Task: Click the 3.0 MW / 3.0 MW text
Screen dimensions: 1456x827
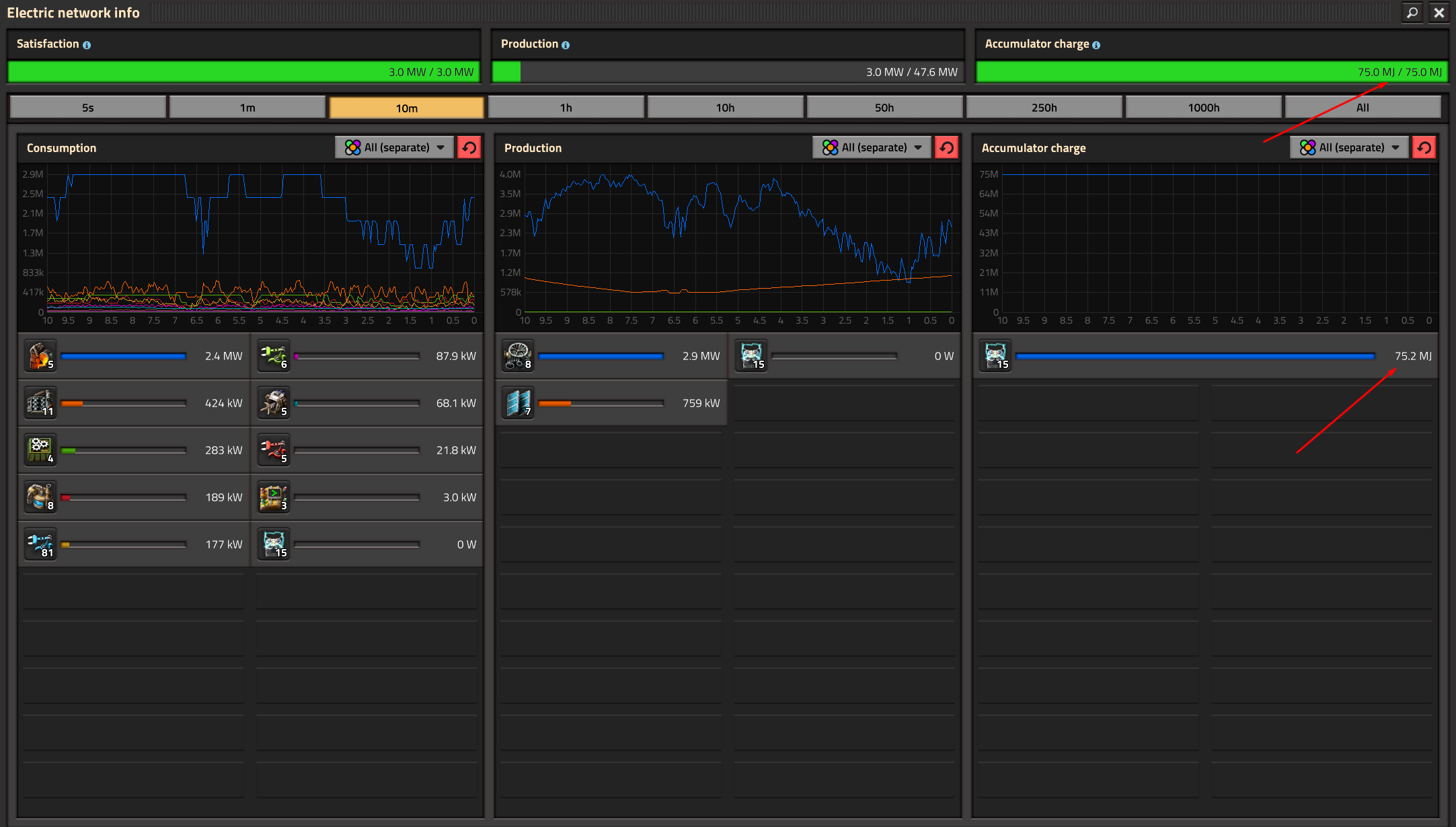Action: tap(431, 72)
